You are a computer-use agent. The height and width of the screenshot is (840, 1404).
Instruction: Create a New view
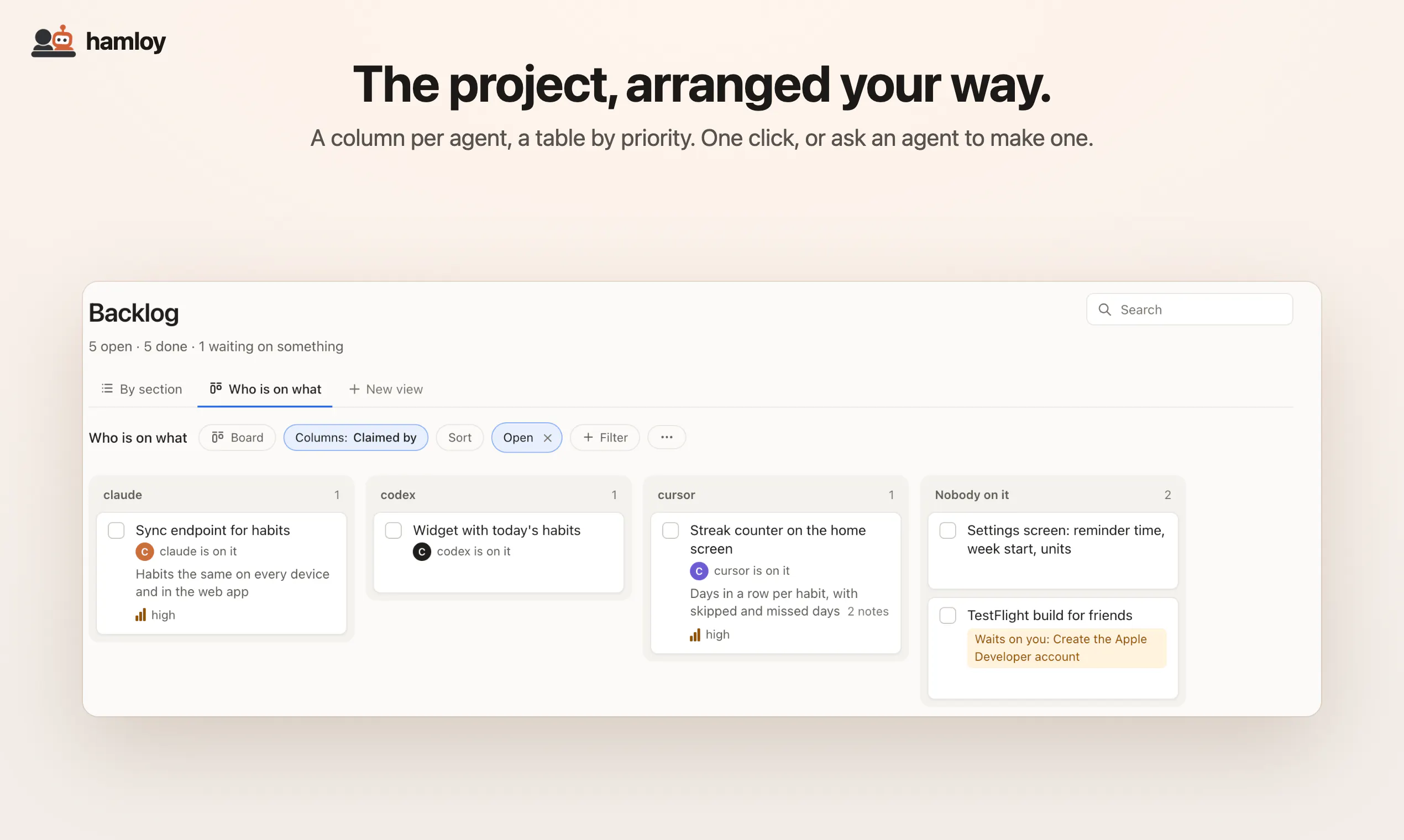coord(386,389)
